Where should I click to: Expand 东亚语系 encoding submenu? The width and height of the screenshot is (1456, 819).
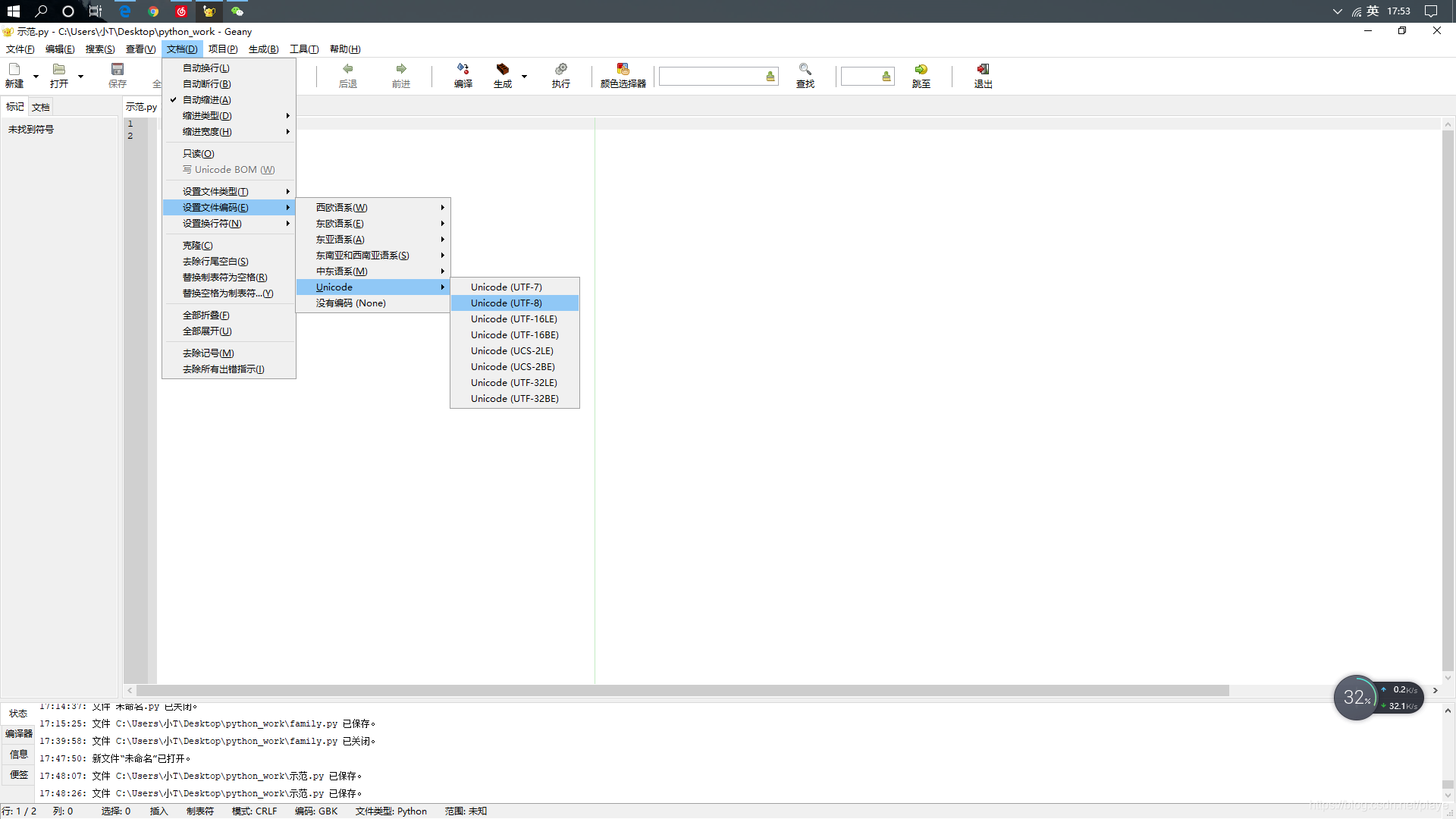[x=373, y=240]
